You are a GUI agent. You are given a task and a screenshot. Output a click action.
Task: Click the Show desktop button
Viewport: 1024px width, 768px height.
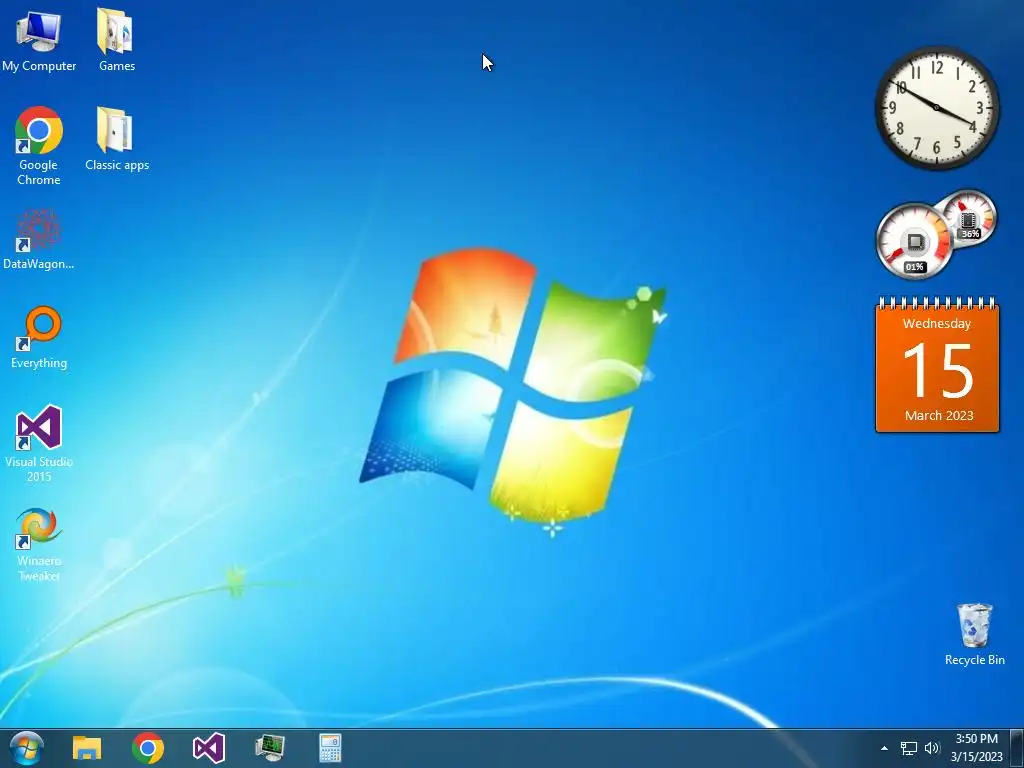(1016, 748)
